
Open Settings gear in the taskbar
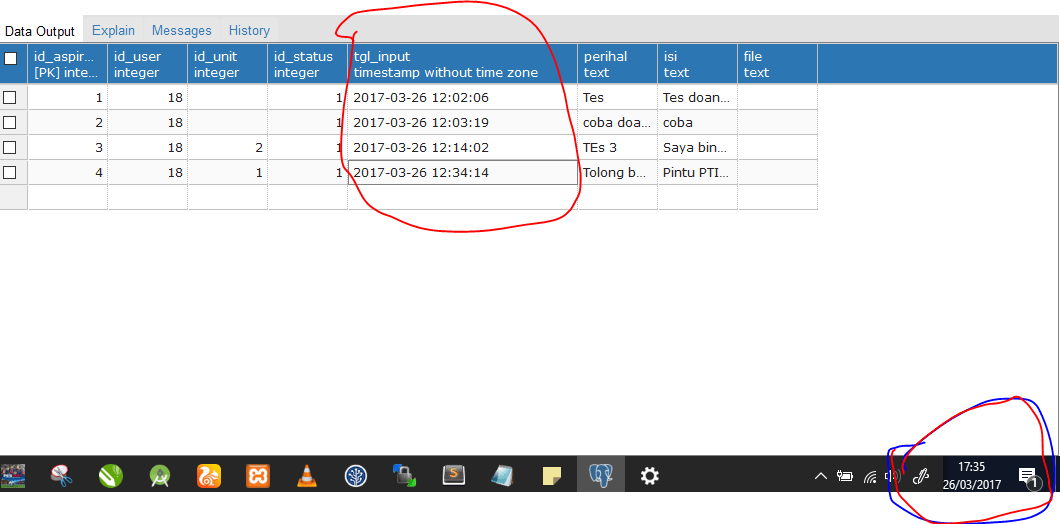pos(650,476)
